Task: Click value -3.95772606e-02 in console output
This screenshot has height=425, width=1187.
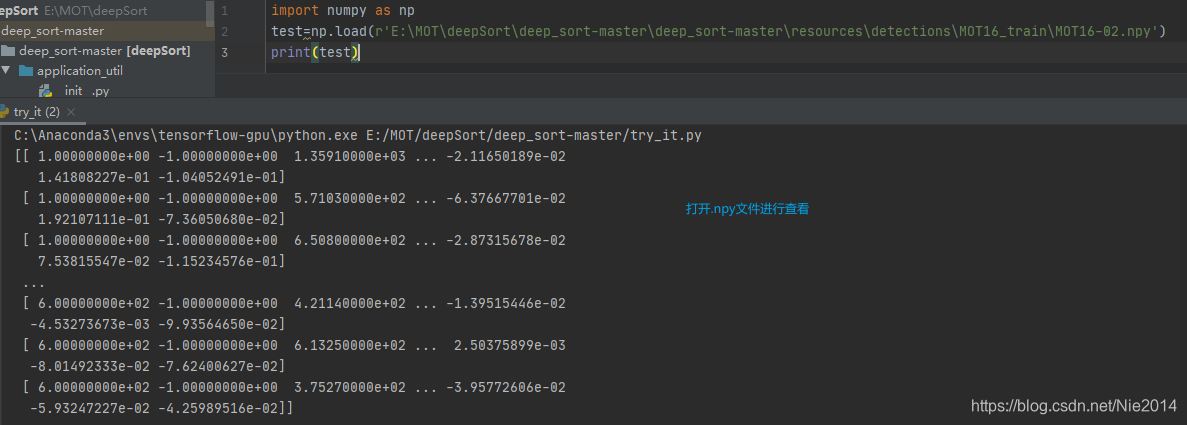Action: click(x=505, y=387)
